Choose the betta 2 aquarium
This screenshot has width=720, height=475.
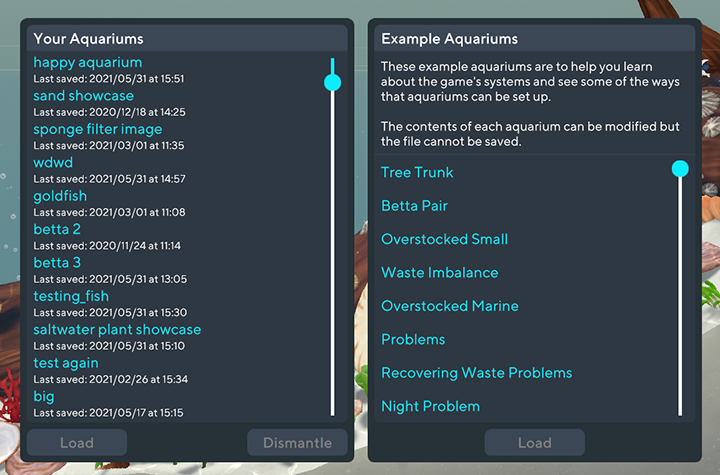[x=57, y=230]
